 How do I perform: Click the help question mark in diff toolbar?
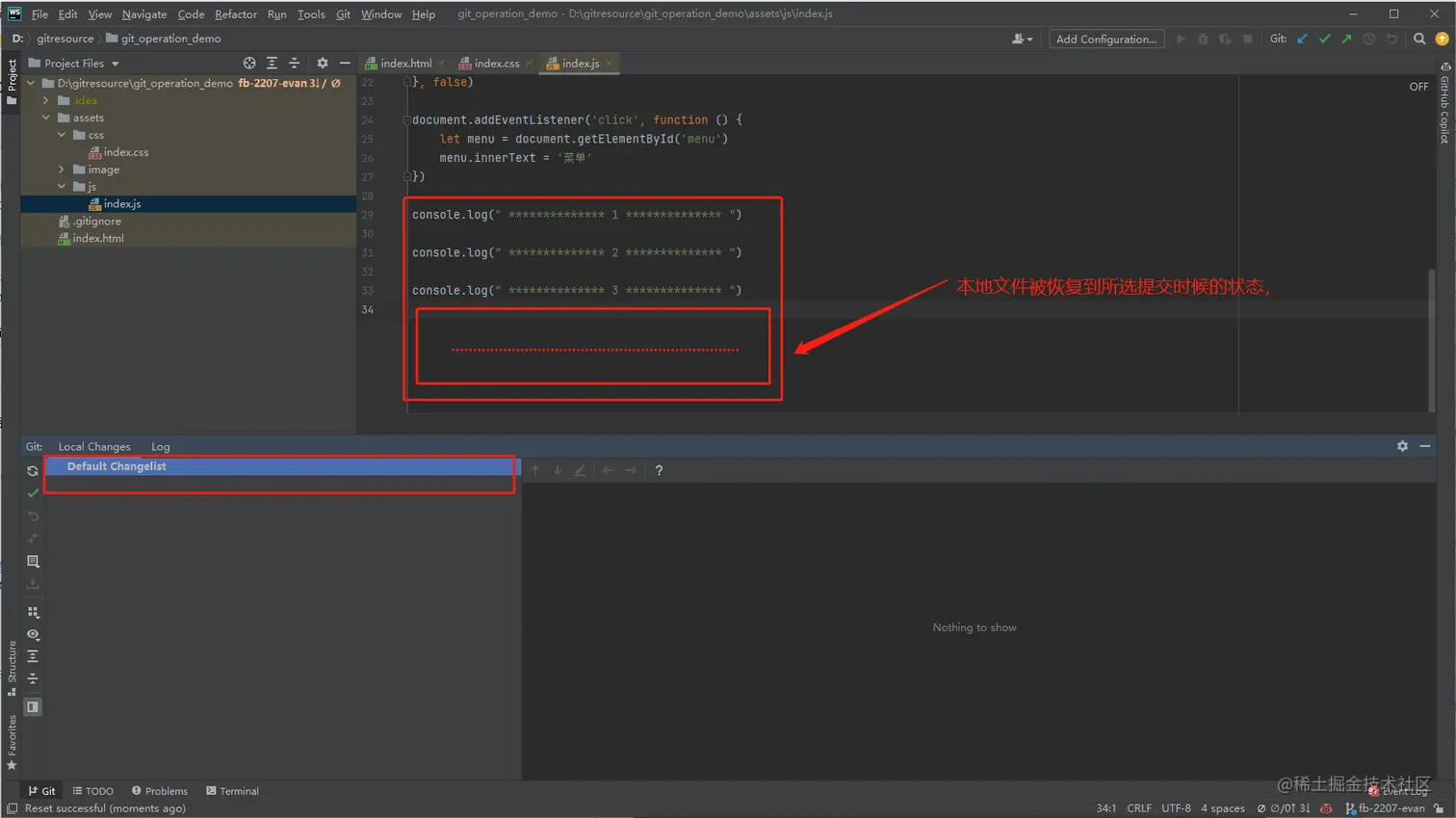click(659, 470)
